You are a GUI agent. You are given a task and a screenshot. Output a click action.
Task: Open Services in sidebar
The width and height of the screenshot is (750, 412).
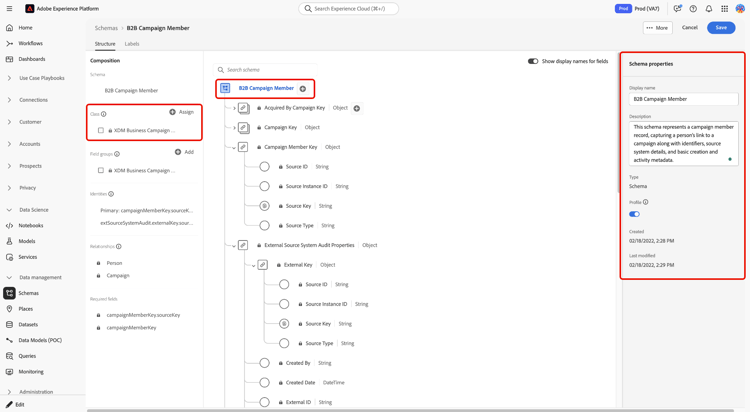pyautogui.click(x=27, y=257)
